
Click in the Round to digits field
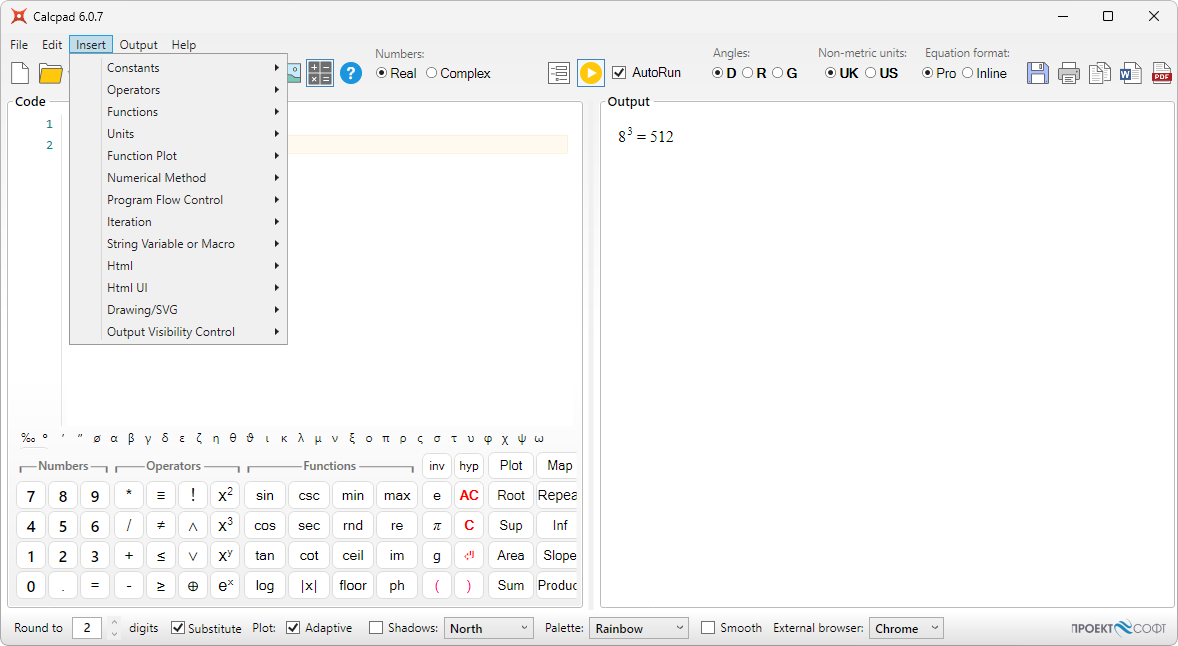pos(87,628)
